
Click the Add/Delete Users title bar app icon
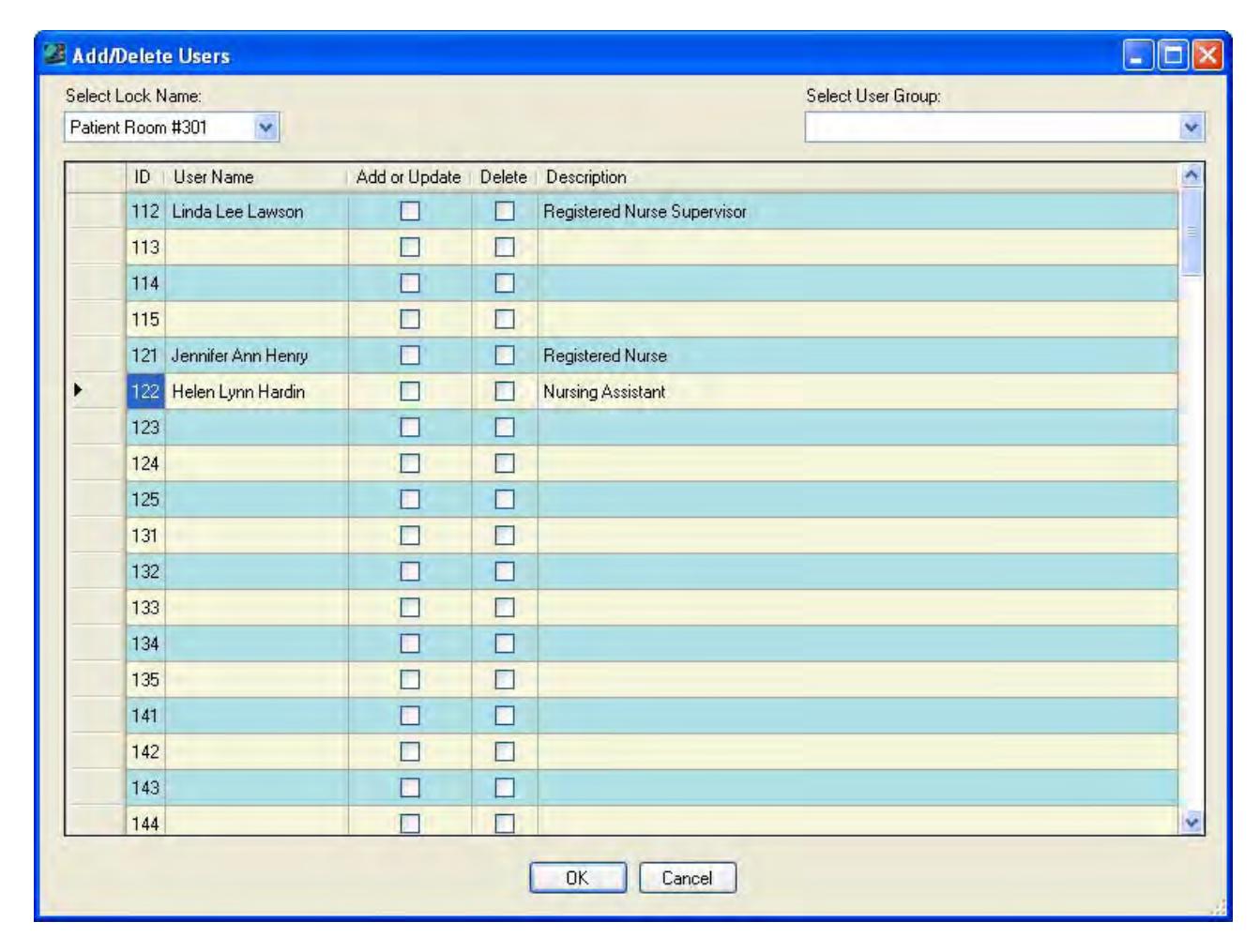coord(55,54)
